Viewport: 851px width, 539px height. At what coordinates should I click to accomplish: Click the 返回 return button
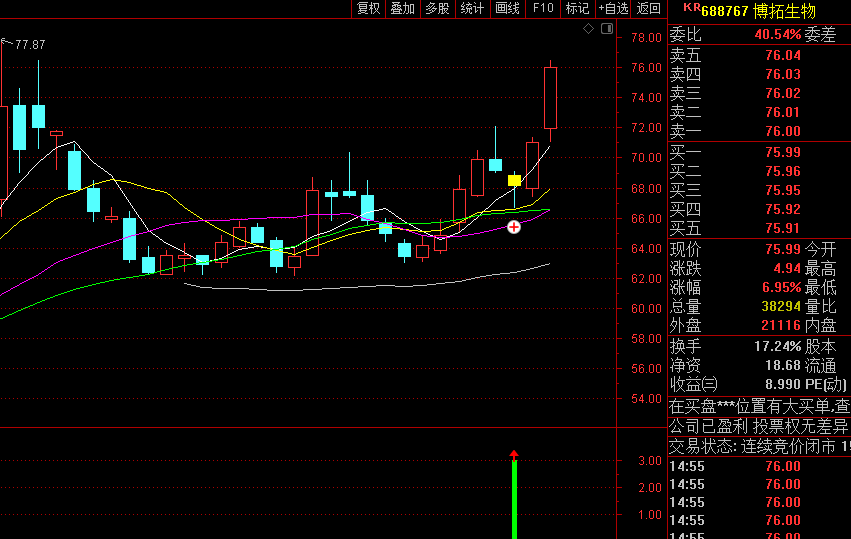(649, 9)
